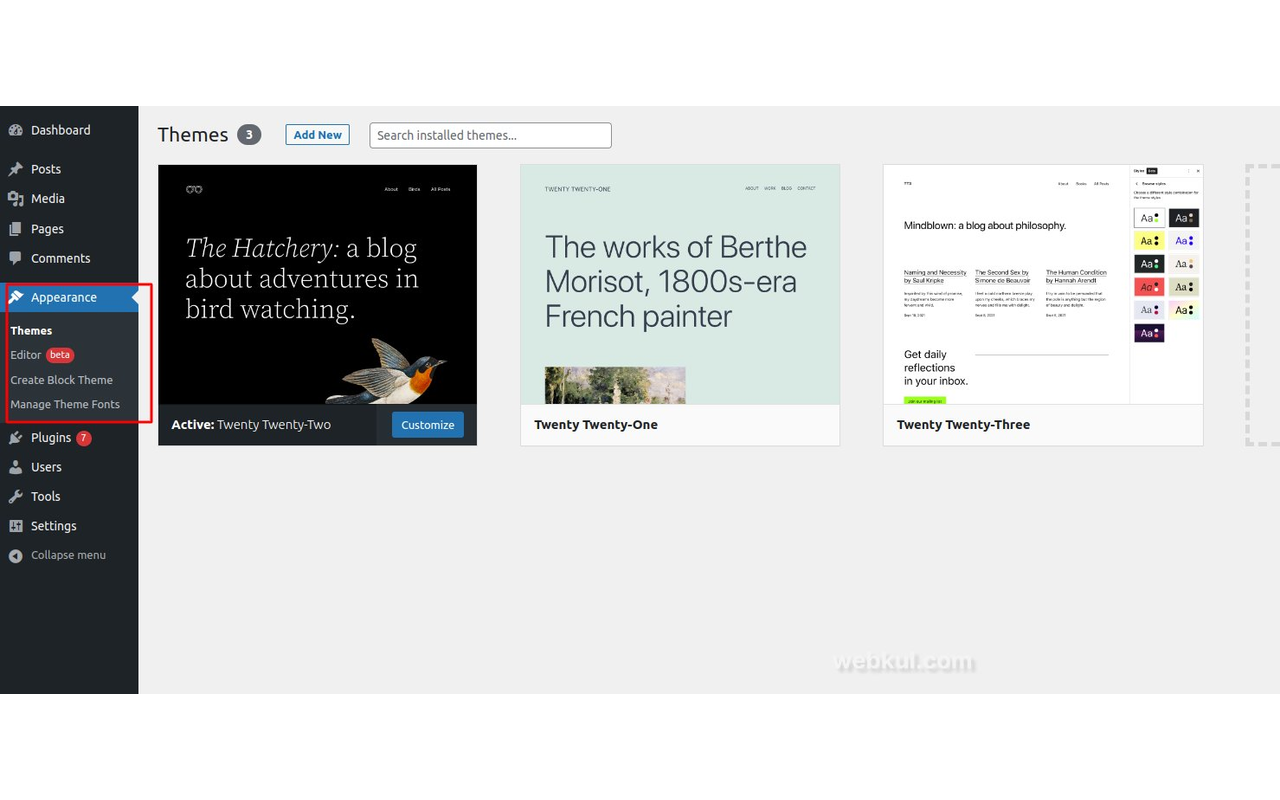Click the Plugins update count badge 7
This screenshot has height=800, width=1280.
[84, 438]
